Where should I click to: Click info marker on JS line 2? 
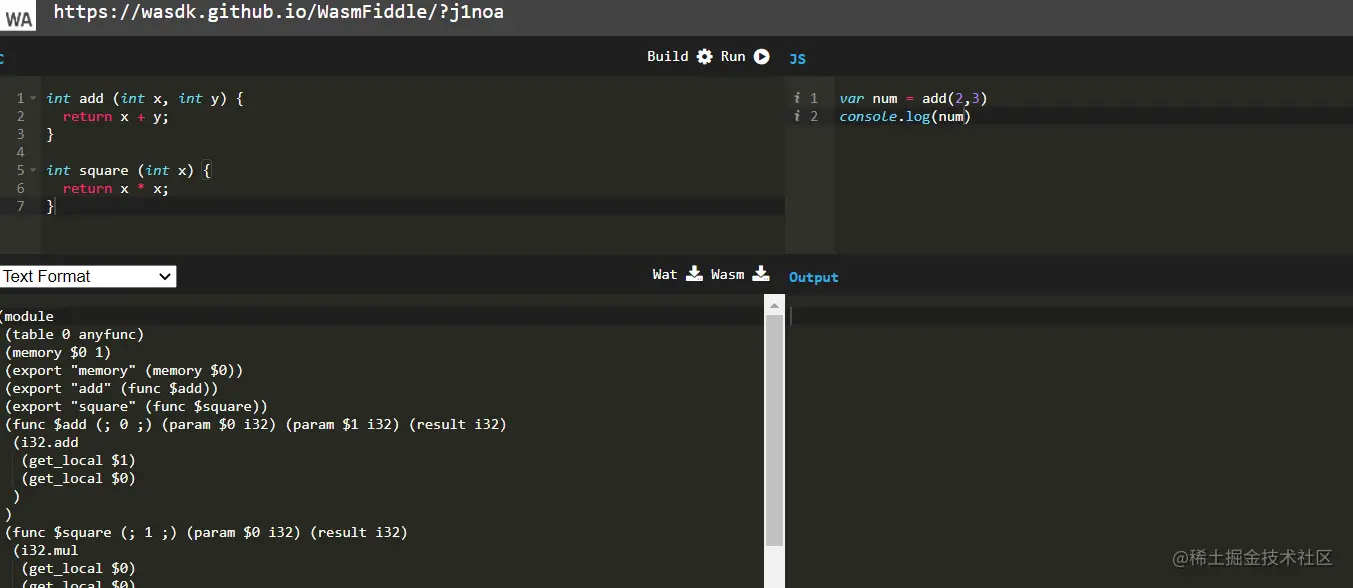tap(797, 116)
